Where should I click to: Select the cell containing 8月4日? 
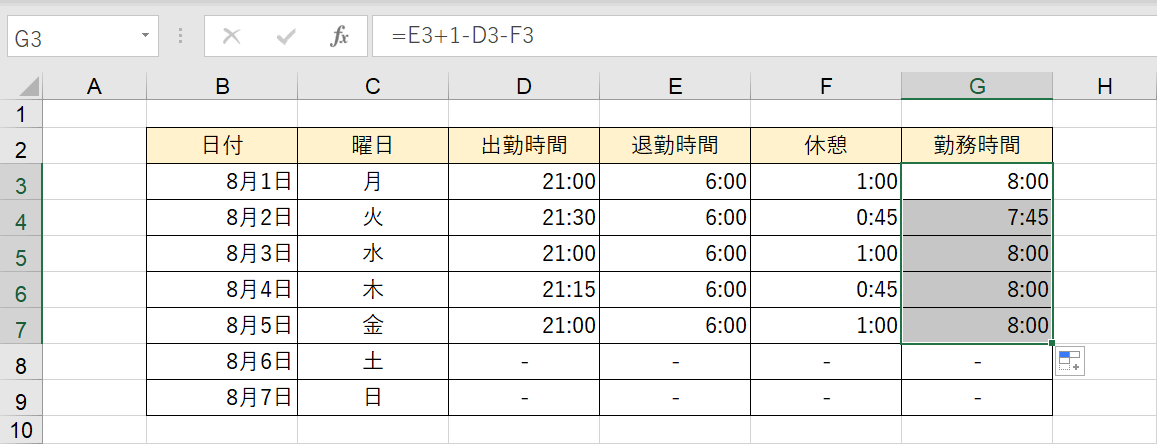(222, 289)
